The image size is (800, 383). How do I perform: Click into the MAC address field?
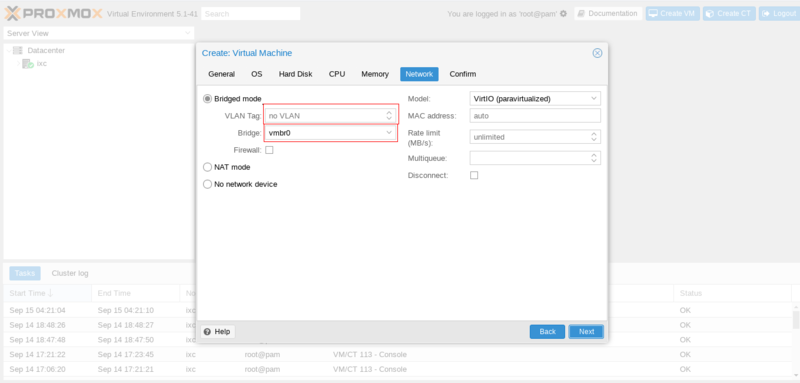pyautogui.click(x=535, y=116)
